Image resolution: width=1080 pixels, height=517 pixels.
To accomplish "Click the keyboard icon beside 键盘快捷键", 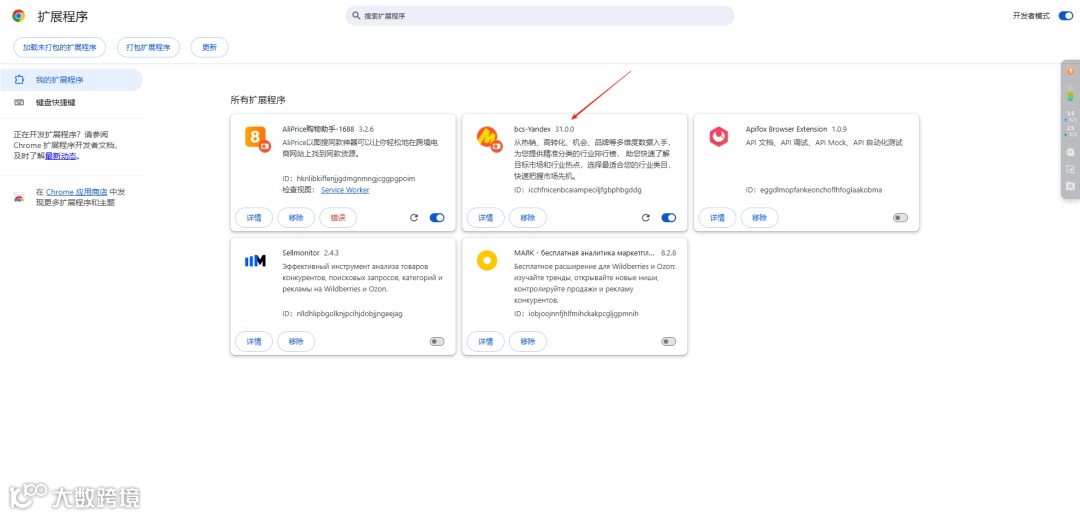I will (19, 103).
